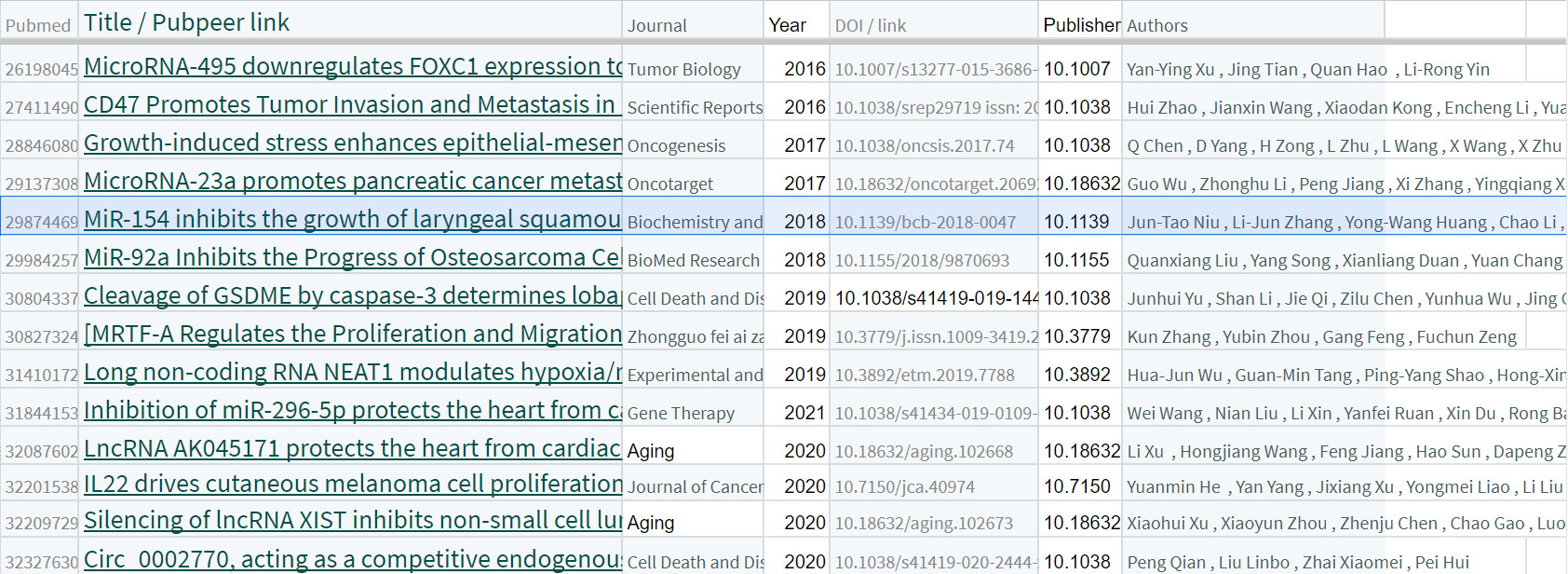The width and height of the screenshot is (1568, 574).
Task: Open the MicroRNA-23a promotes pancreatic cancer link
Action: [x=352, y=182]
